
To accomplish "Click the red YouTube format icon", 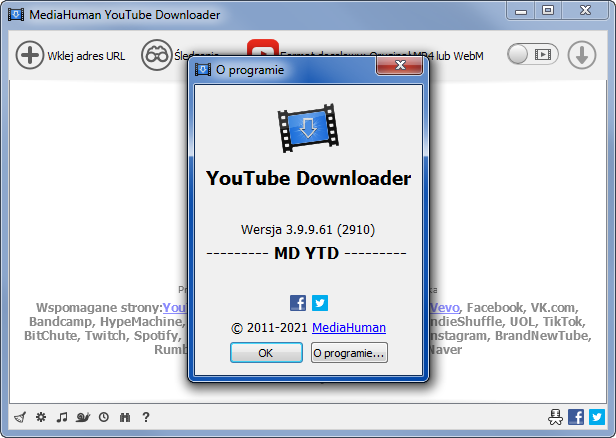I will pos(263,48).
